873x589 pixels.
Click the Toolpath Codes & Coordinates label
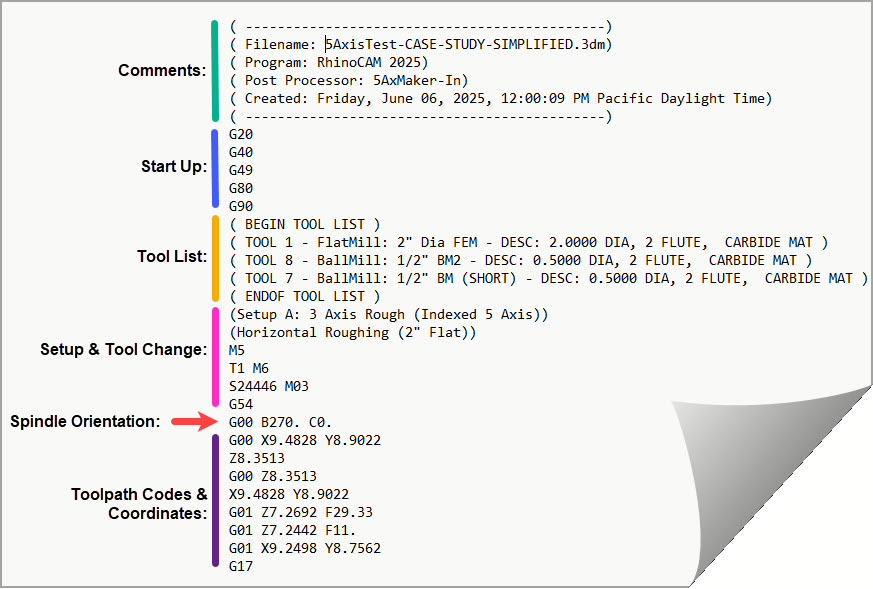pyautogui.click(x=139, y=503)
